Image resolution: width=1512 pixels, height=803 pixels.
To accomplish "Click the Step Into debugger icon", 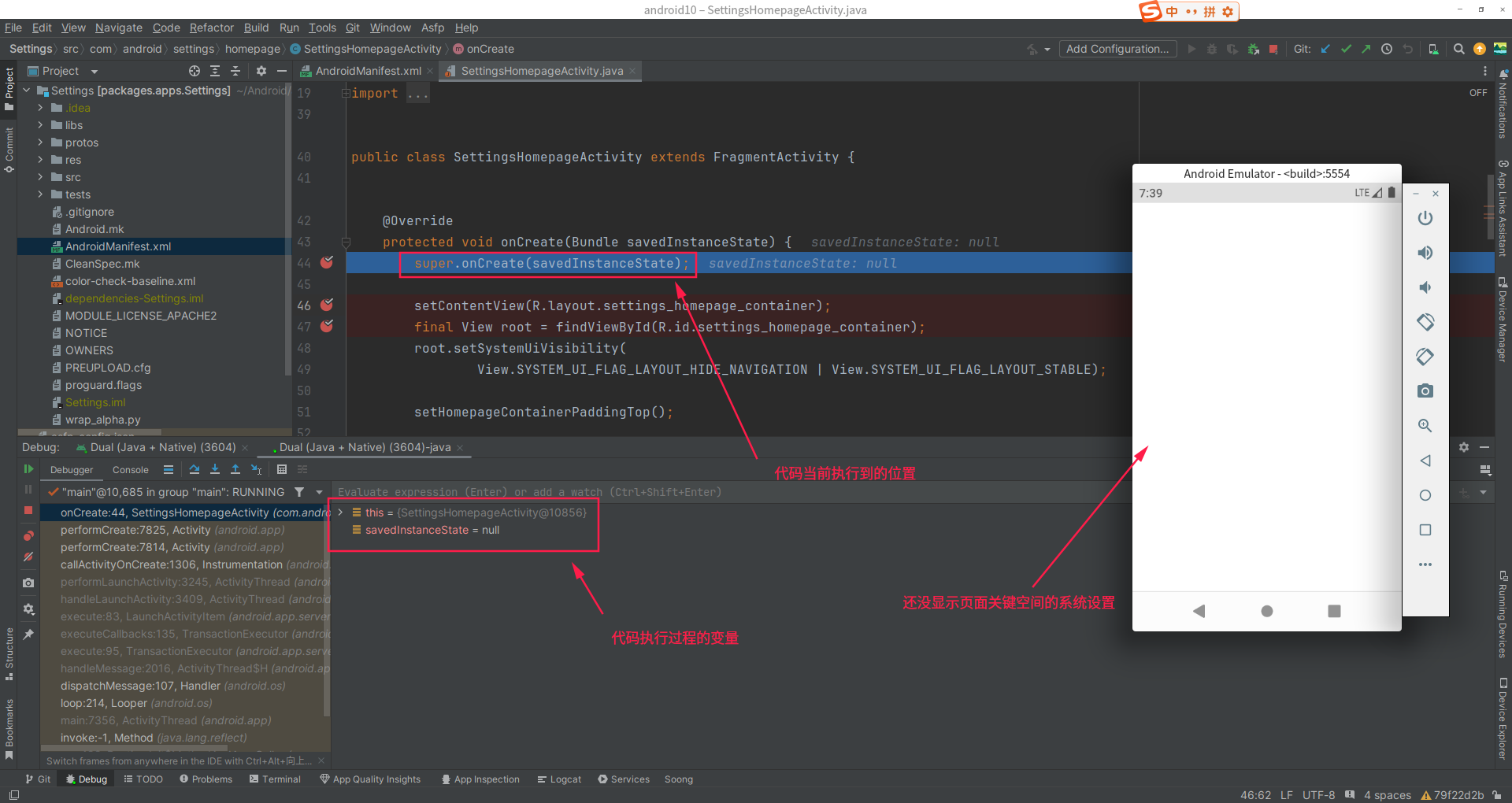I will click(x=215, y=470).
